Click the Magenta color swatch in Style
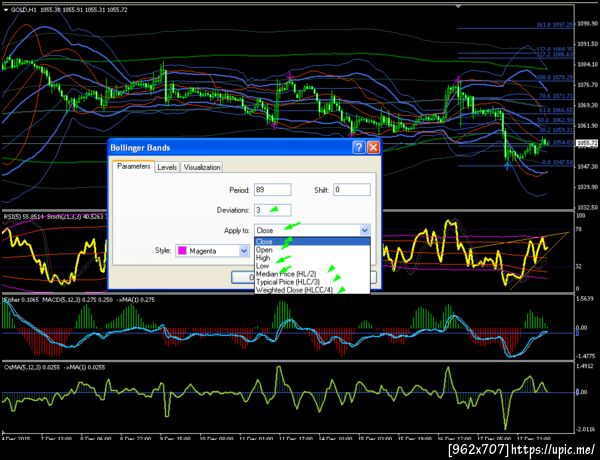The width and height of the screenshot is (600, 460). tap(182, 251)
